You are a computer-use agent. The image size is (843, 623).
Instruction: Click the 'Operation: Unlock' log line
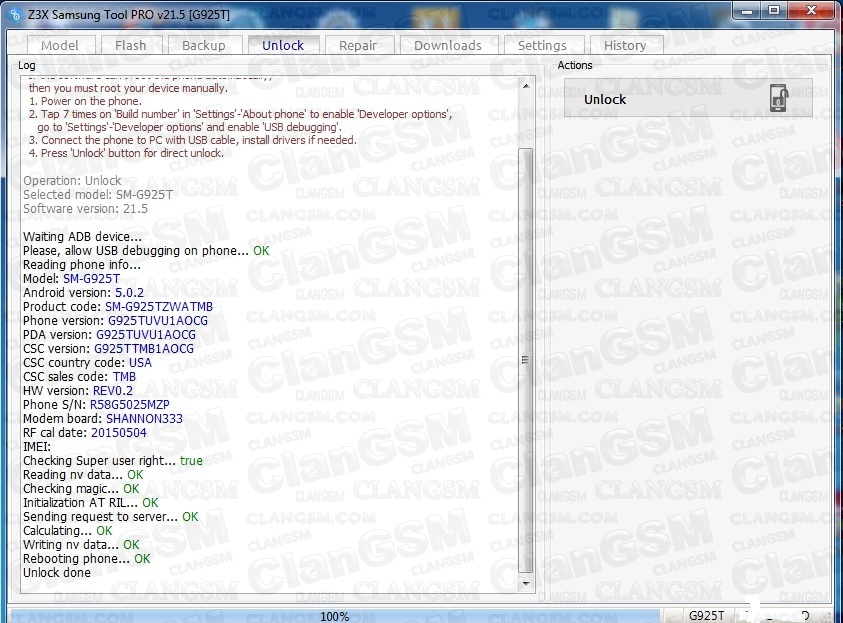(x=72, y=181)
